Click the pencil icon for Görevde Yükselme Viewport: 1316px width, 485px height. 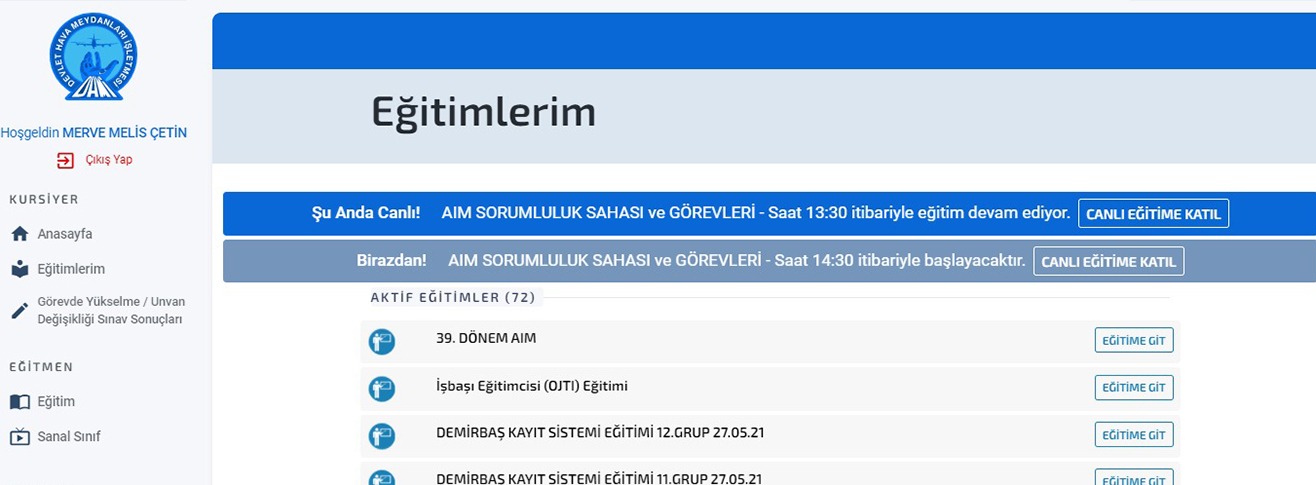[19, 310]
